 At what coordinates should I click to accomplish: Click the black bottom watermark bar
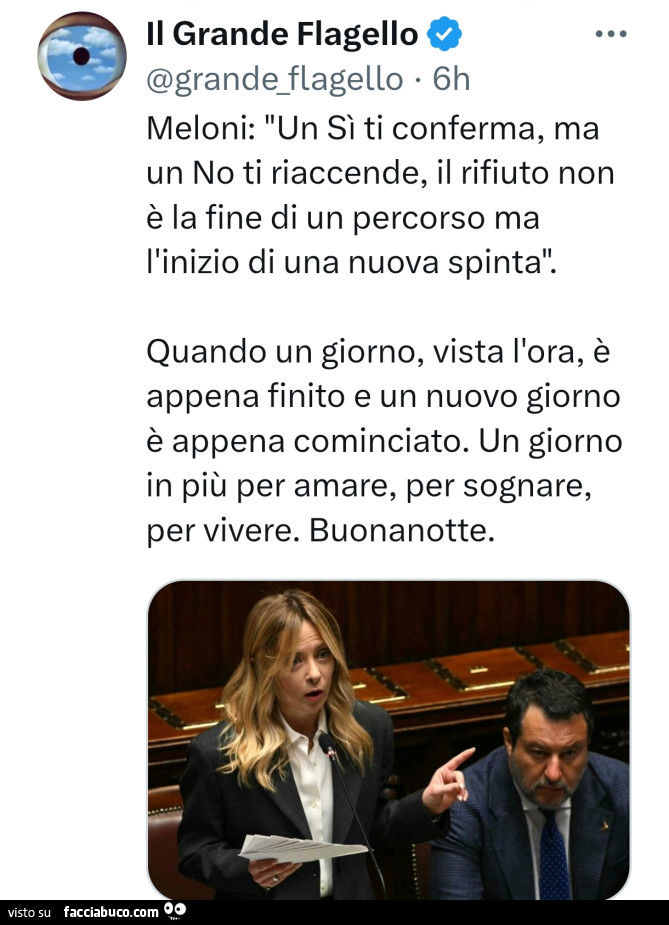click(x=334, y=912)
